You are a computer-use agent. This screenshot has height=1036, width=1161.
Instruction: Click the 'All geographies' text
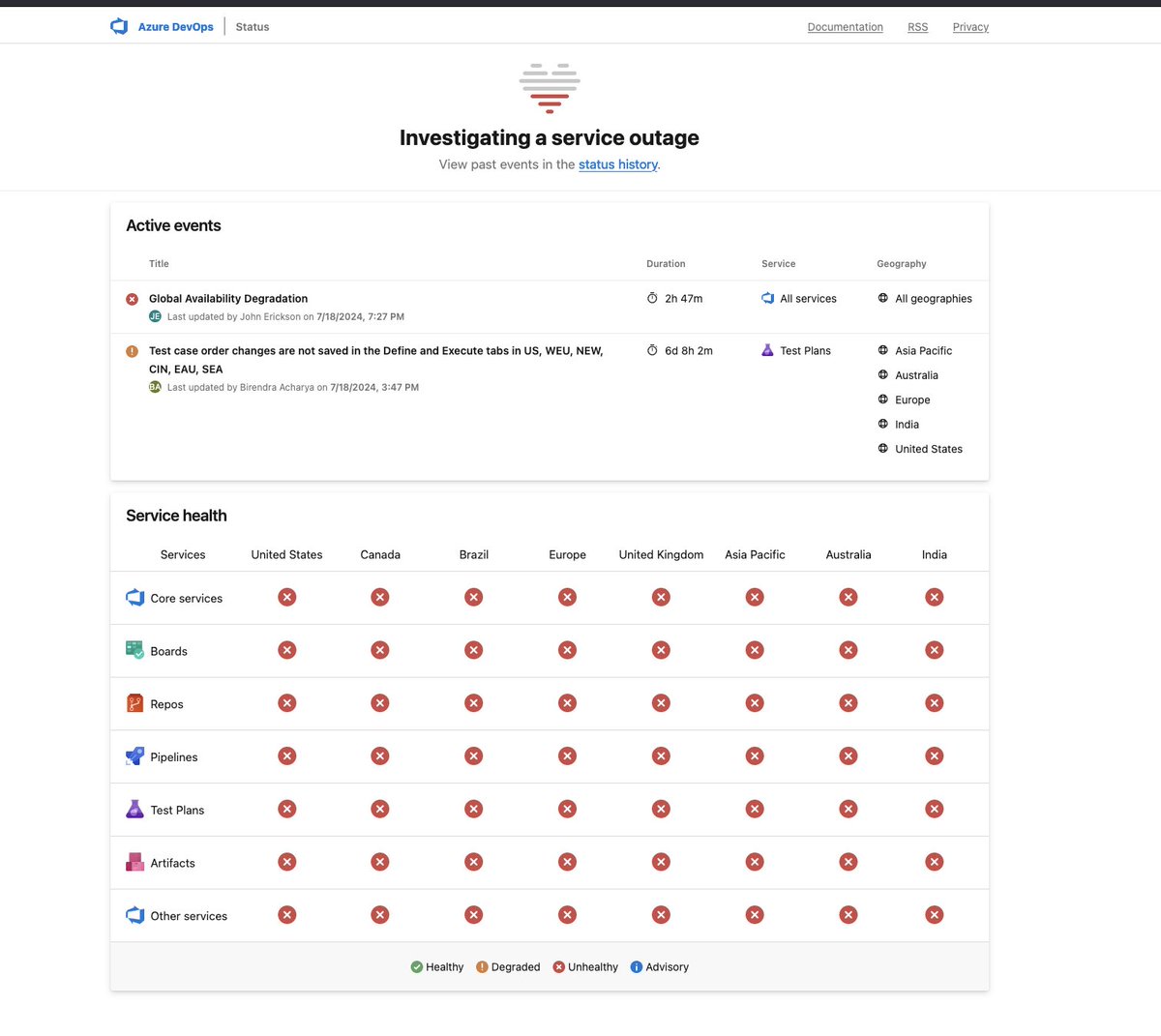pos(934,299)
